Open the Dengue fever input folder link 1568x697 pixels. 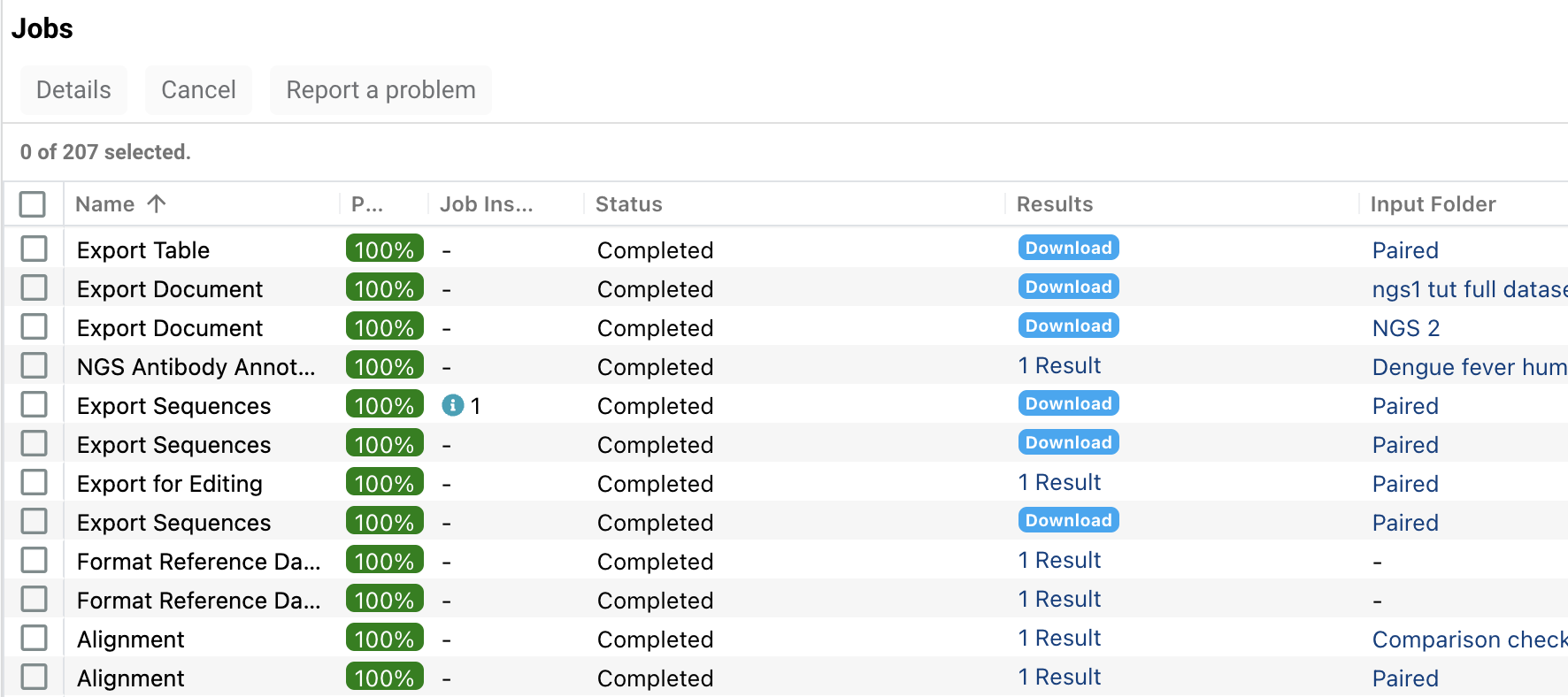(x=1469, y=367)
